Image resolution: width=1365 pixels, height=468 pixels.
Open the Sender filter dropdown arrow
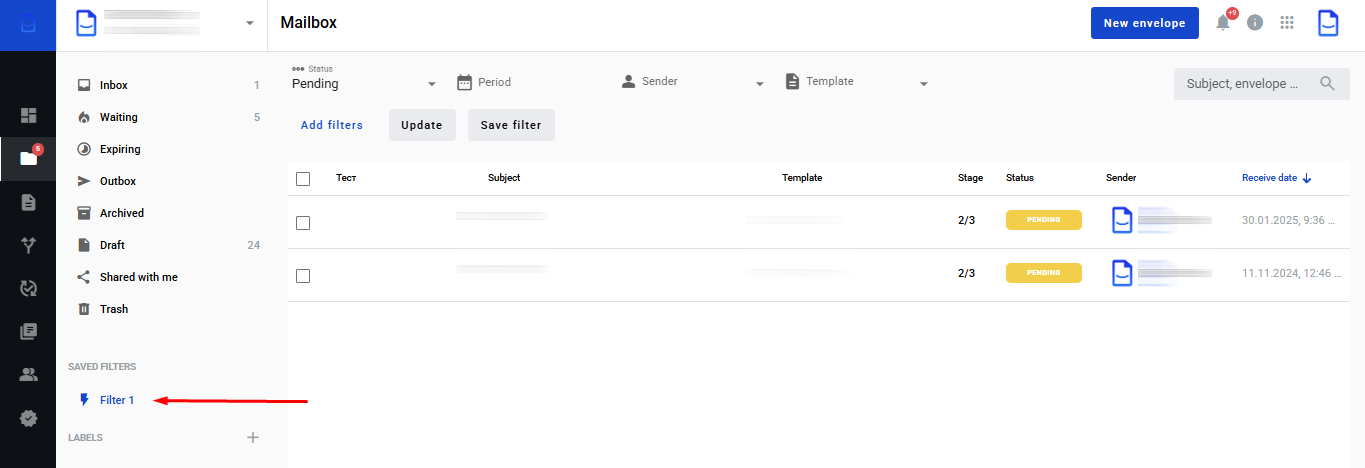[x=760, y=84]
